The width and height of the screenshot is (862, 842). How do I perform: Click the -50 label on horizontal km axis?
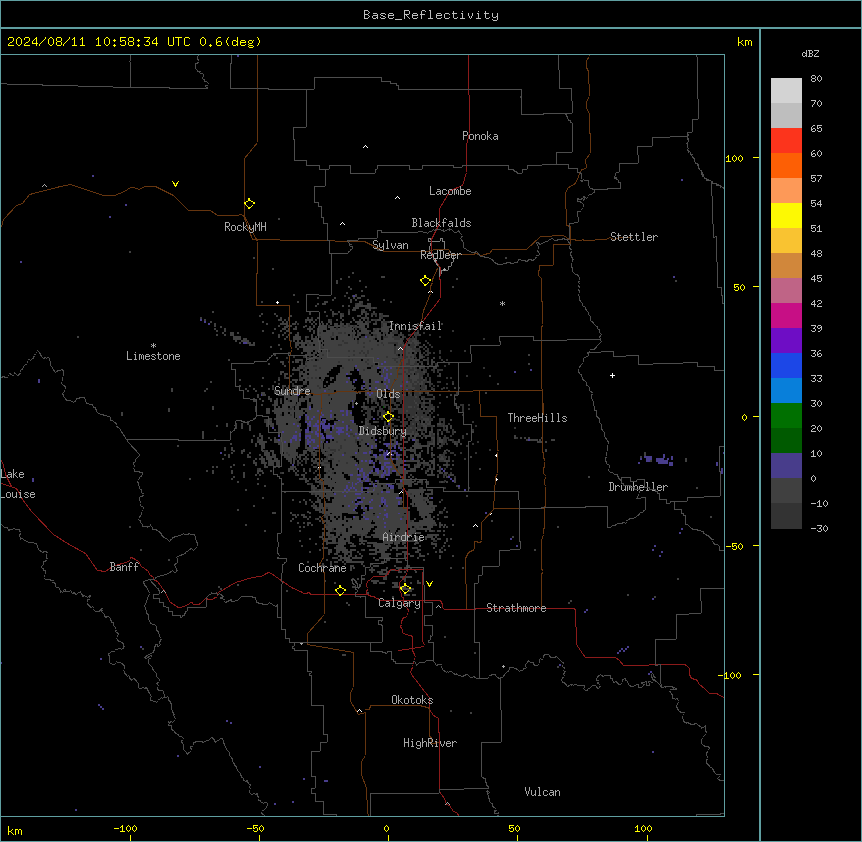(x=255, y=828)
